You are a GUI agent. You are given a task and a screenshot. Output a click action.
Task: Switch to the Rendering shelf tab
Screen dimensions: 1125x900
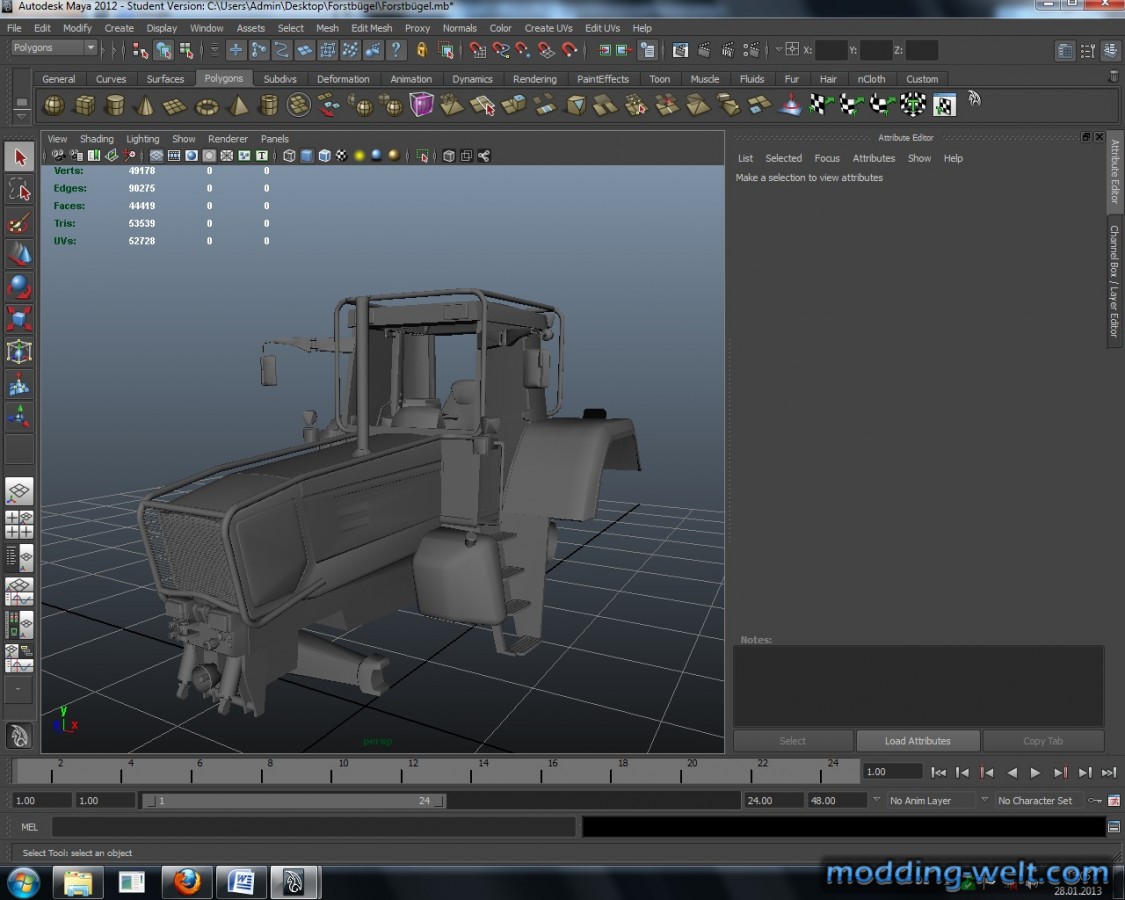tap(535, 79)
